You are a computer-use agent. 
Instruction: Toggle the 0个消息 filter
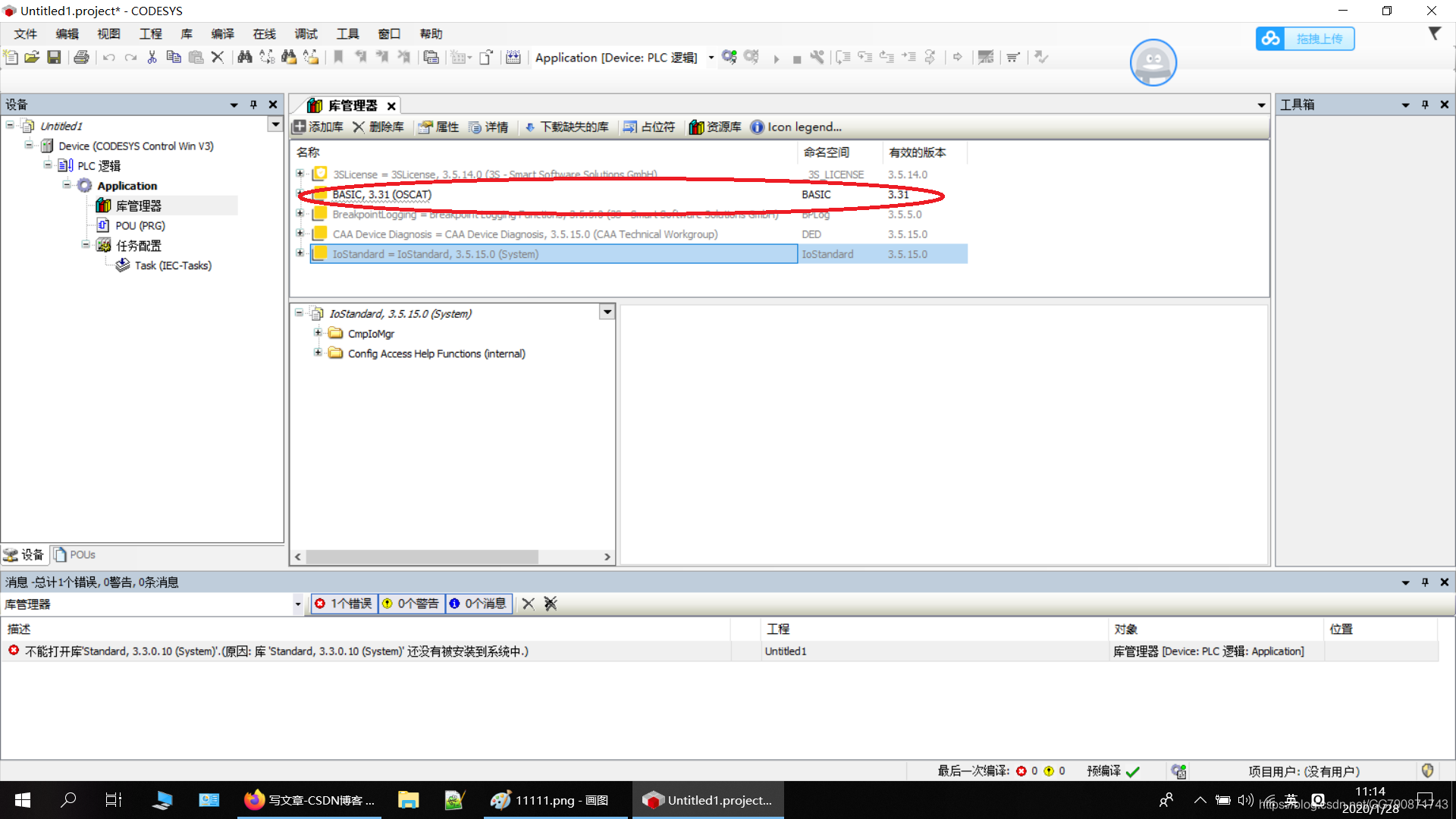tap(478, 604)
